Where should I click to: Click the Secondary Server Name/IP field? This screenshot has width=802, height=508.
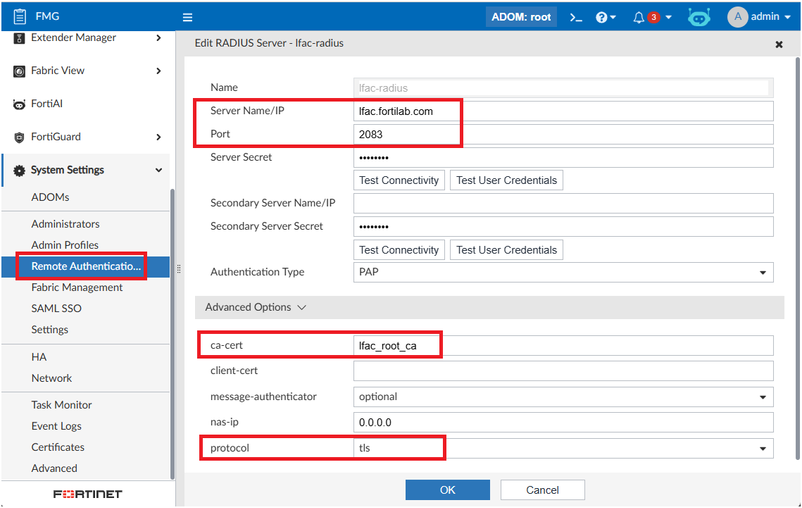pos(564,203)
